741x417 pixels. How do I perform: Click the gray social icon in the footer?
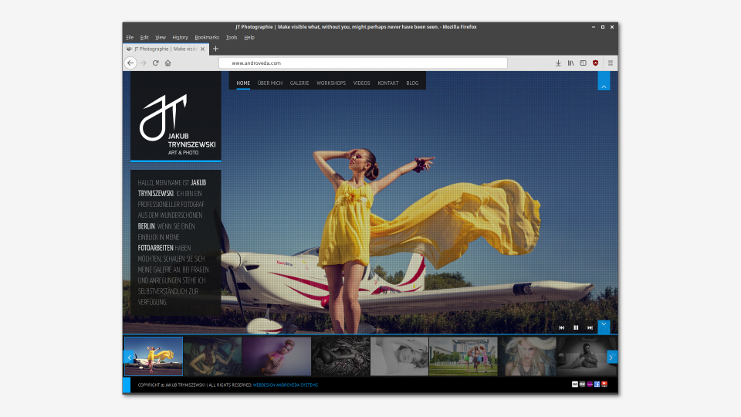point(582,384)
